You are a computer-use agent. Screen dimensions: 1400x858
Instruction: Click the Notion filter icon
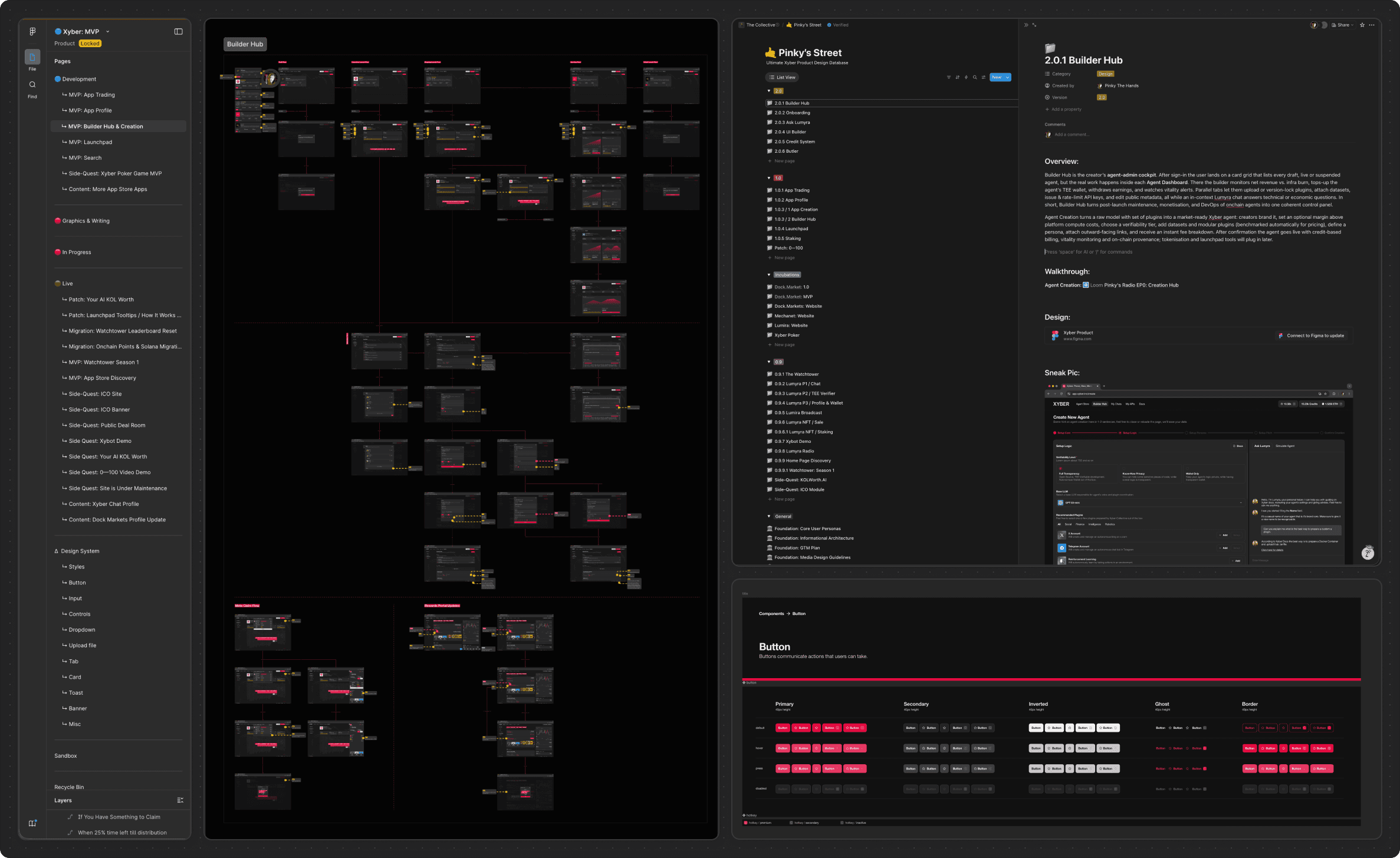[x=949, y=77]
